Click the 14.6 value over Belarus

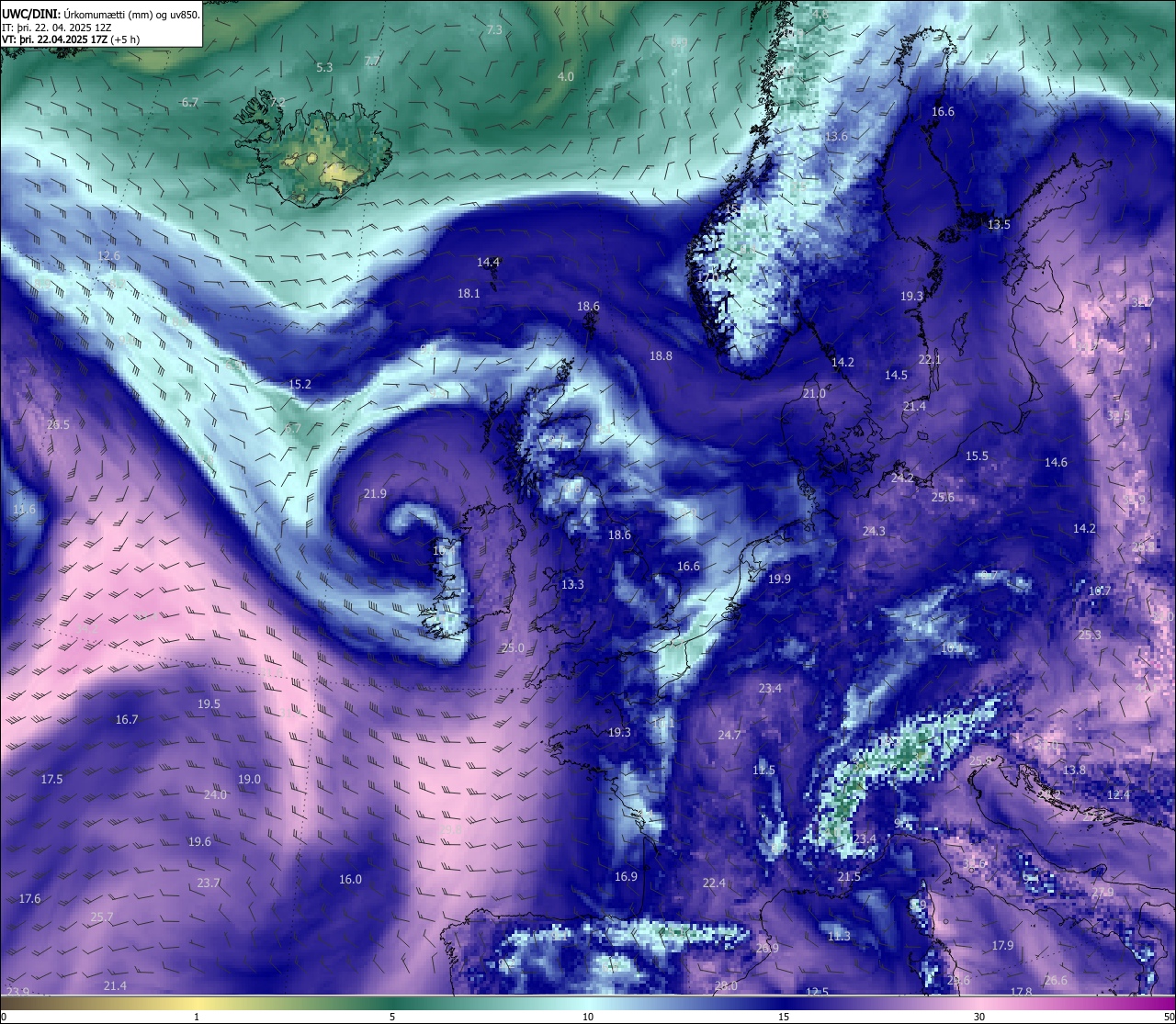1056,463
